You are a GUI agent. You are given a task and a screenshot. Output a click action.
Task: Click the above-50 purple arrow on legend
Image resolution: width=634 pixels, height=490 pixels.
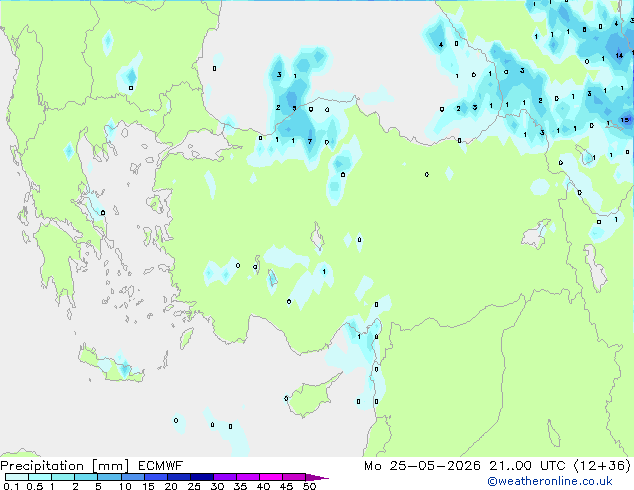[x=317, y=477]
